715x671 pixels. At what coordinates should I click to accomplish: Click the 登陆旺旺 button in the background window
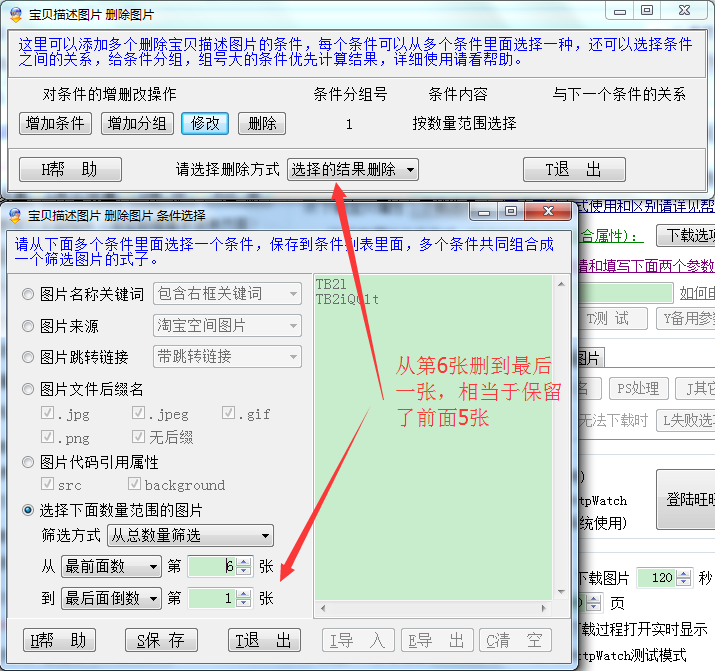(x=690, y=500)
